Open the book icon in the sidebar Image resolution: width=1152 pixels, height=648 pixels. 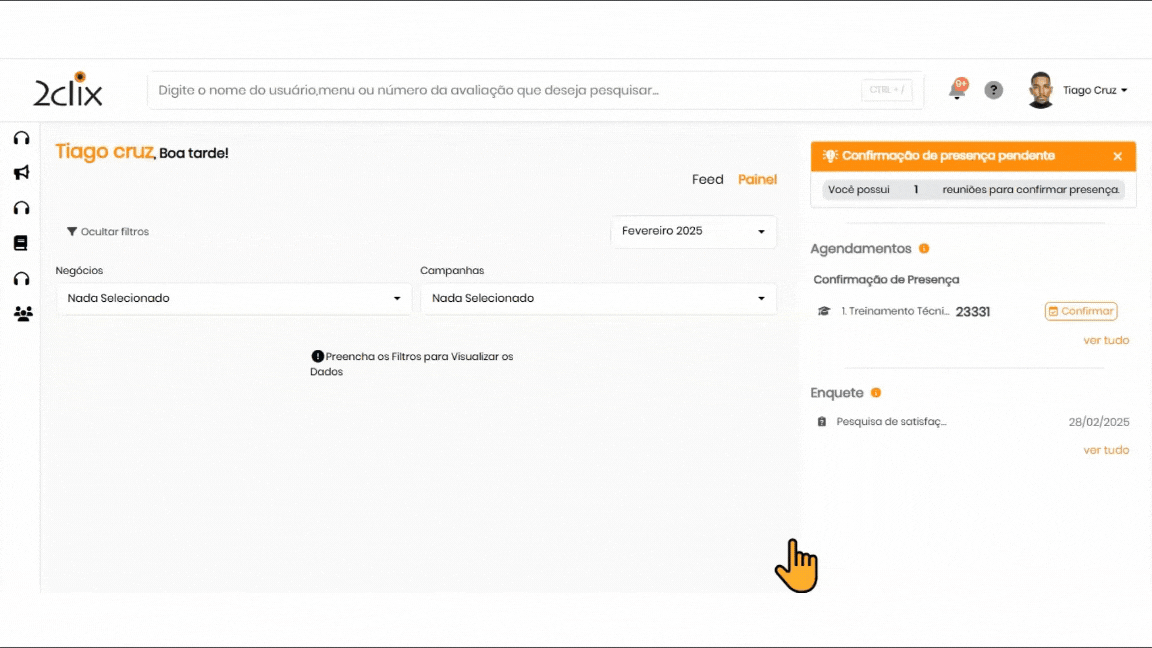point(21,243)
